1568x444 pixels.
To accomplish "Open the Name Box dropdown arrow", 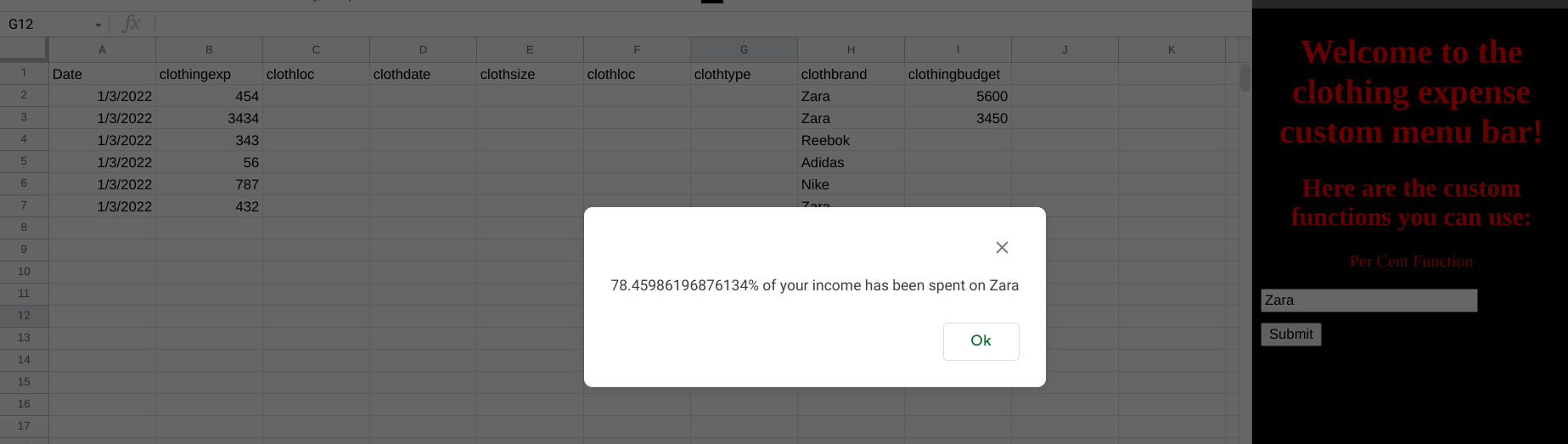I will point(98,25).
